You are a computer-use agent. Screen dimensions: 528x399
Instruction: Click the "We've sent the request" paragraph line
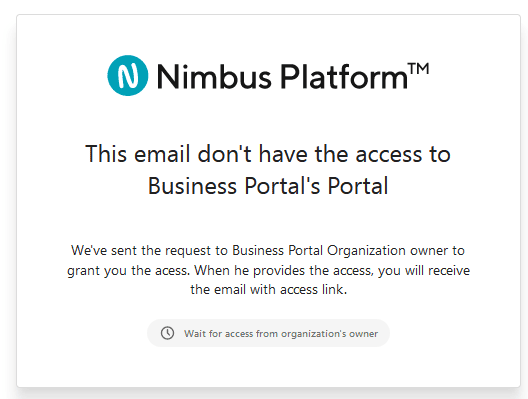pos(268,251)
